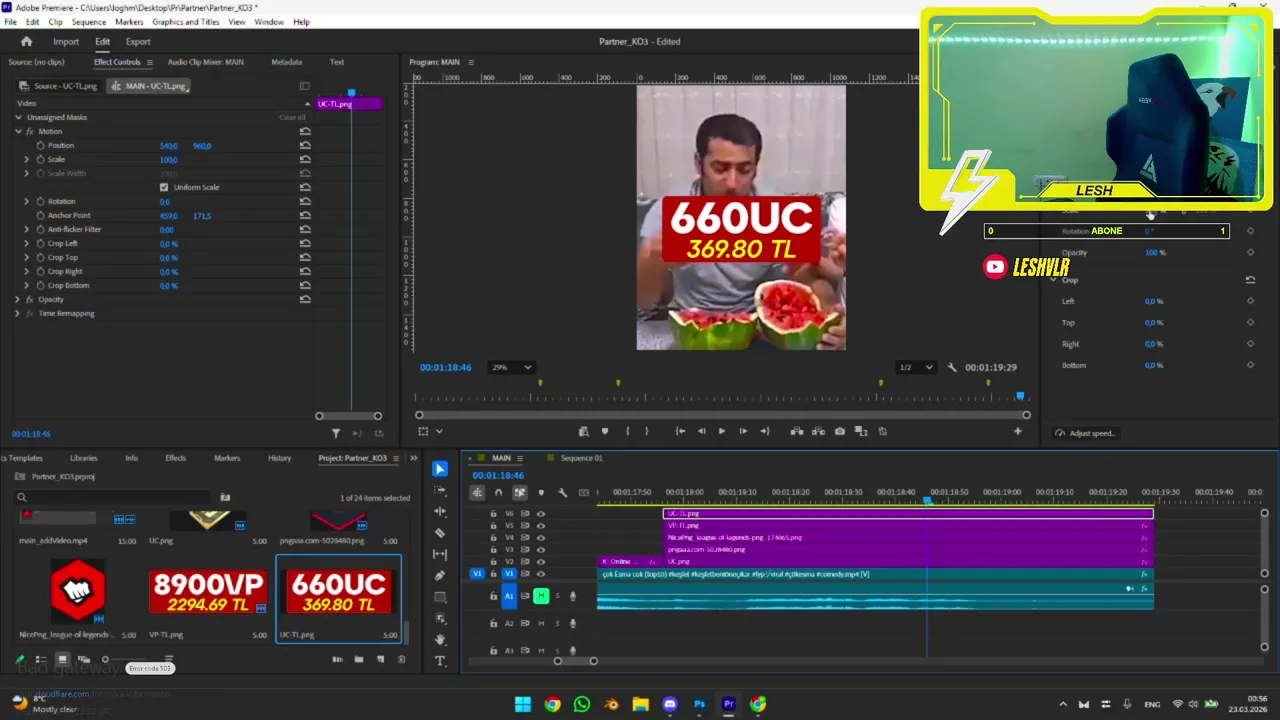This screenshot has width=1280, height=720.
Task: Click Add Marker in Program monitor controls
Action: coord(604,431)
